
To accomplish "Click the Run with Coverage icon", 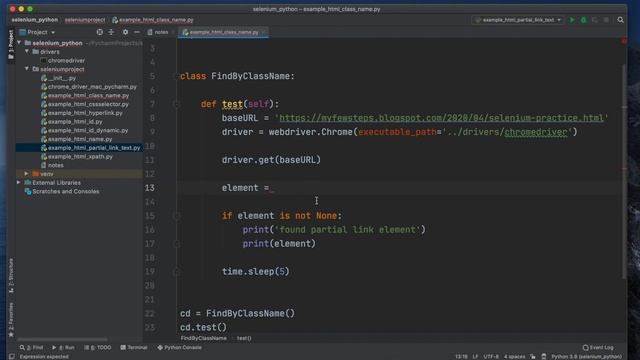I will [595, 20].
